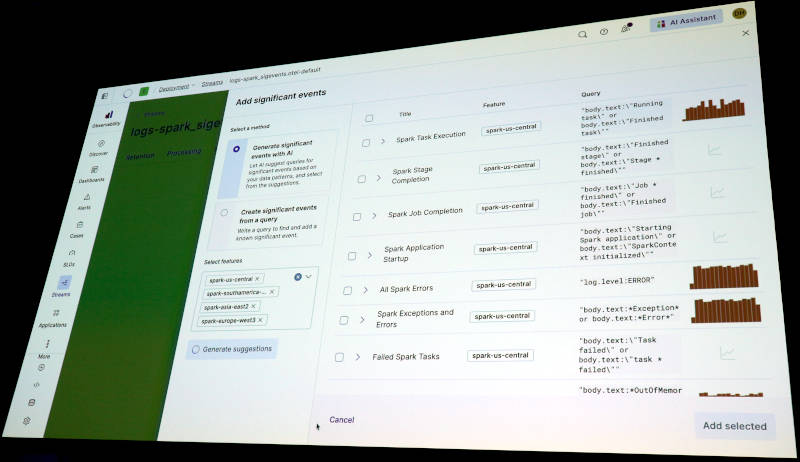Expand the Spark Stage Completion row
This screenshot has height=462, width=800.
point(379,178)
